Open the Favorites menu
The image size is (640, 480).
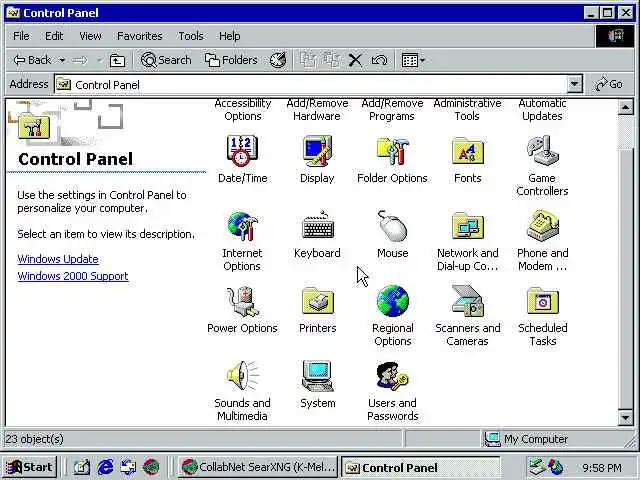pos(140,36)
